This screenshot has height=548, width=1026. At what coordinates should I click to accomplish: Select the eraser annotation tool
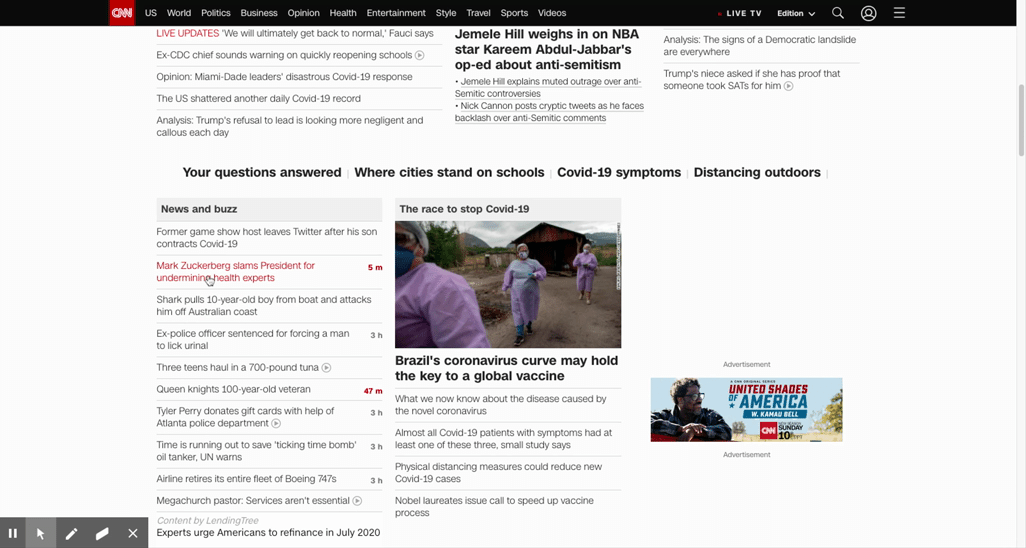coord(102,533)
